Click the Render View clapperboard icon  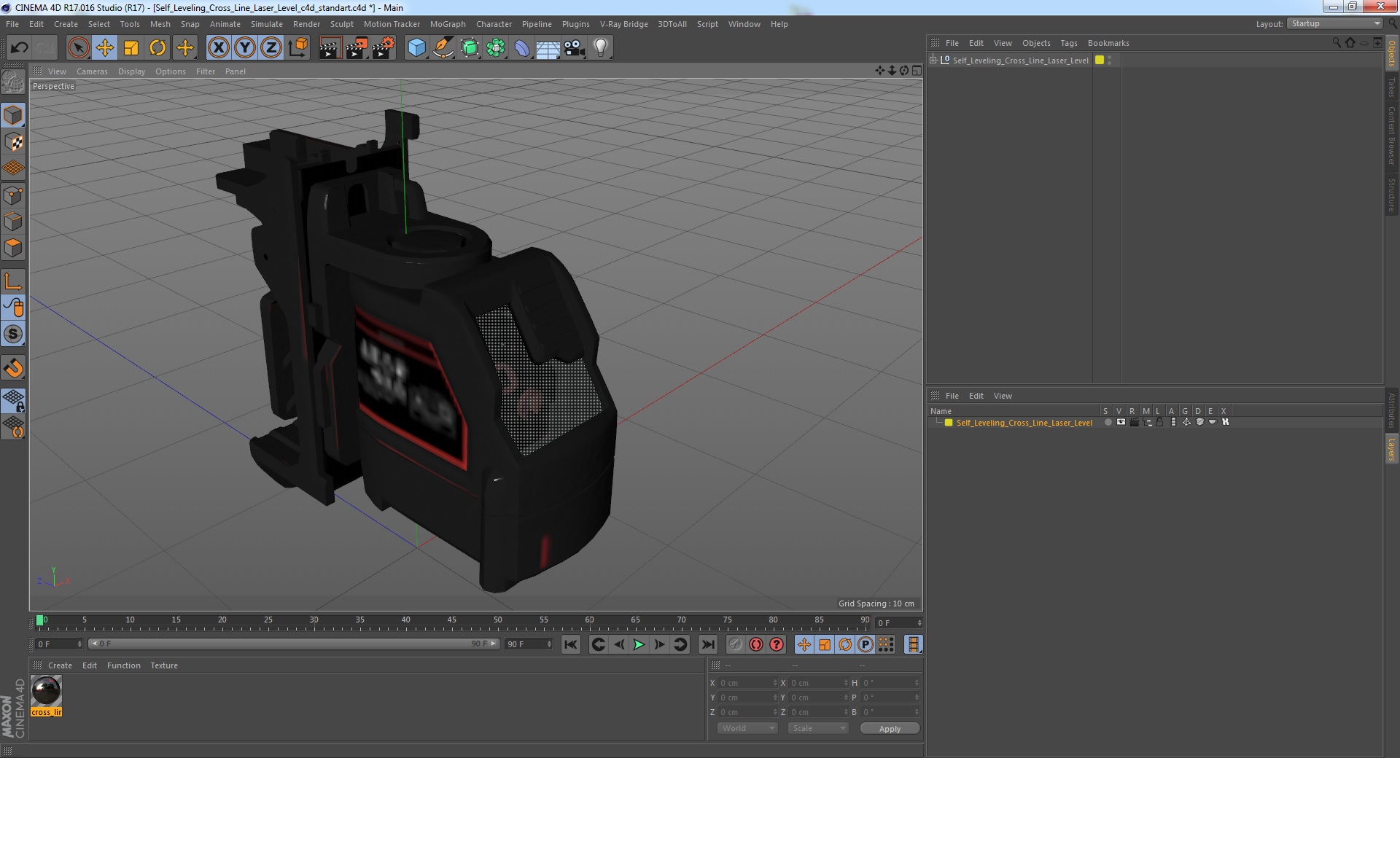click(x=330, y=48)
